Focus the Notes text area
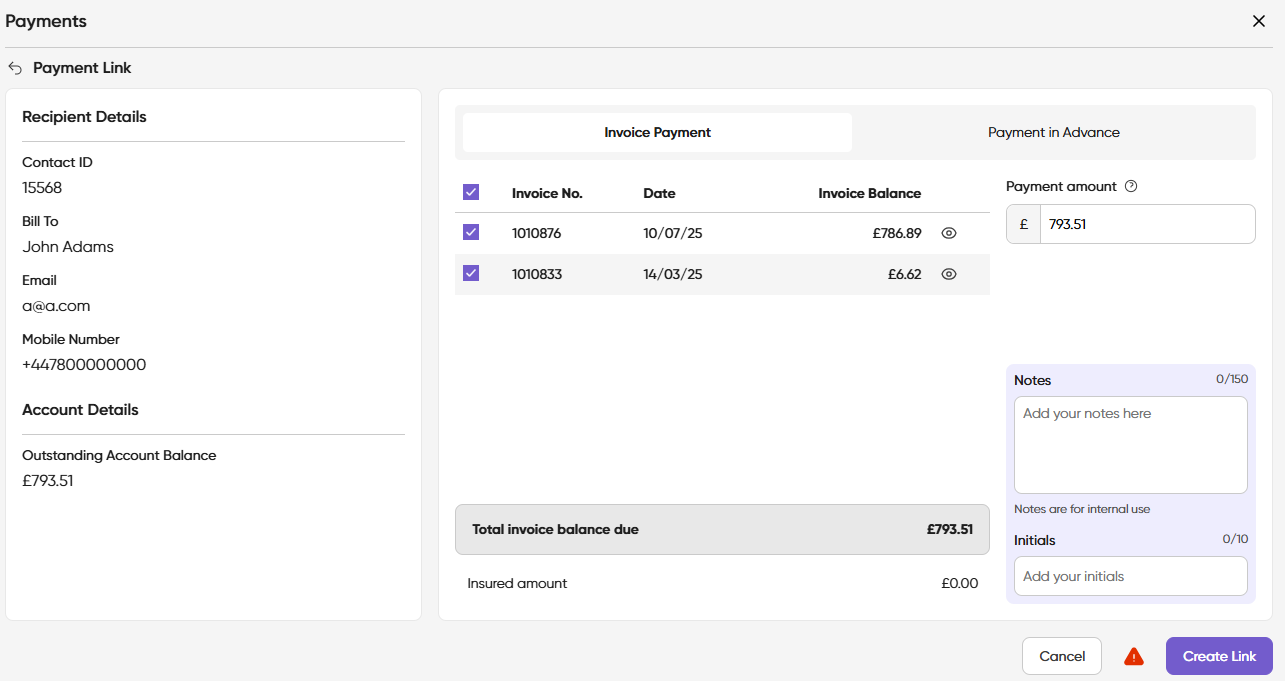Image resolution: width=1285 pixels, height=681 pixels. pos(1130,445)
